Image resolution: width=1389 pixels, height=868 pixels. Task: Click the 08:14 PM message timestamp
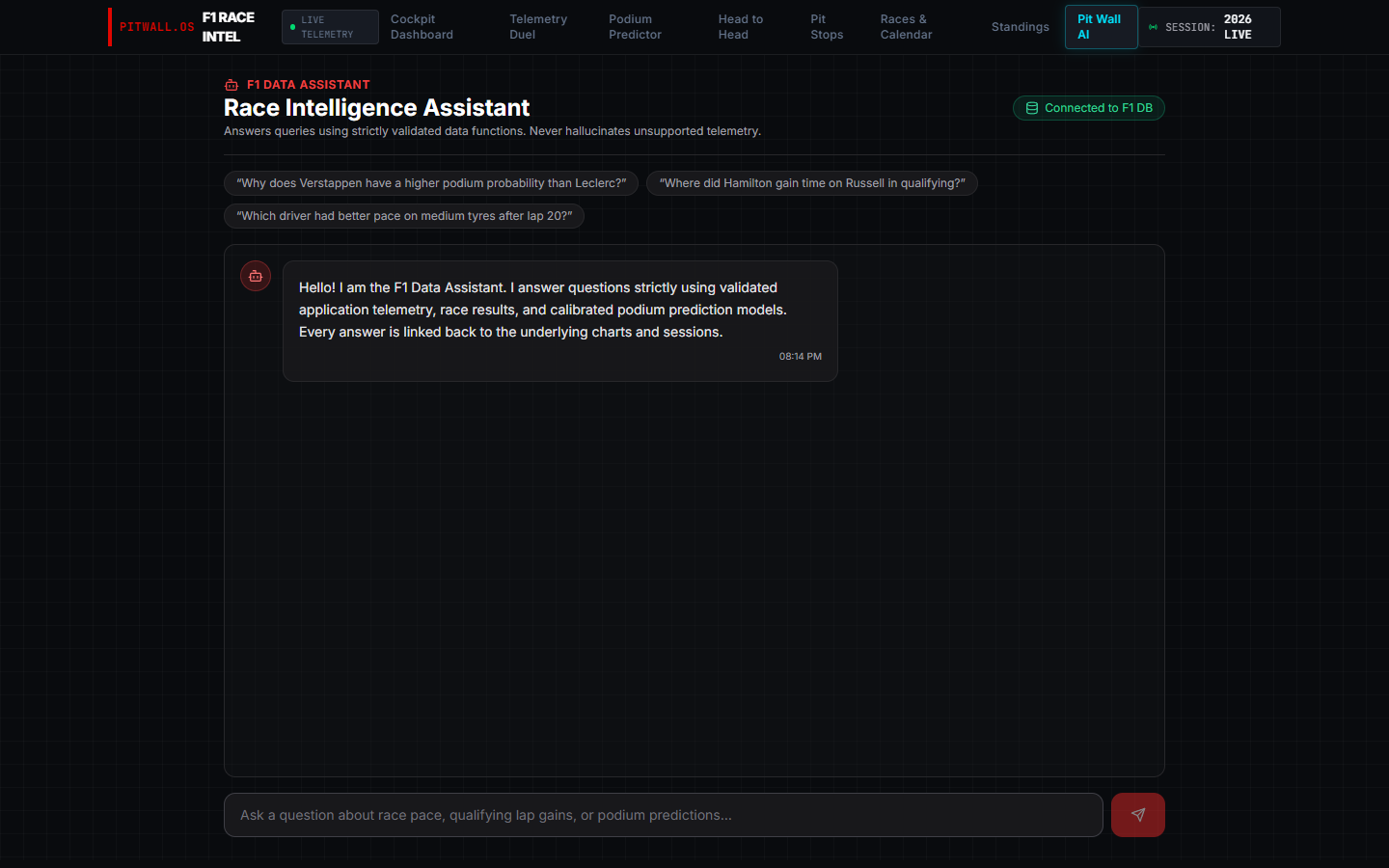click(801, 357)
